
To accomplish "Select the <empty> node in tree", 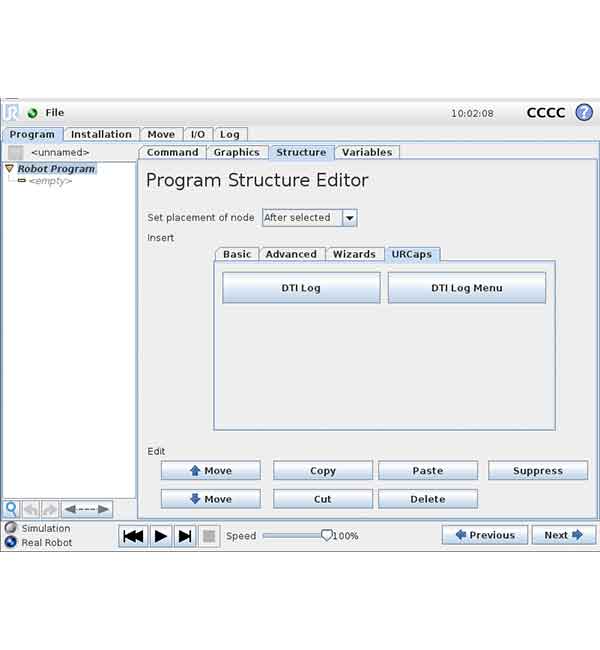I will pos(50,181).
